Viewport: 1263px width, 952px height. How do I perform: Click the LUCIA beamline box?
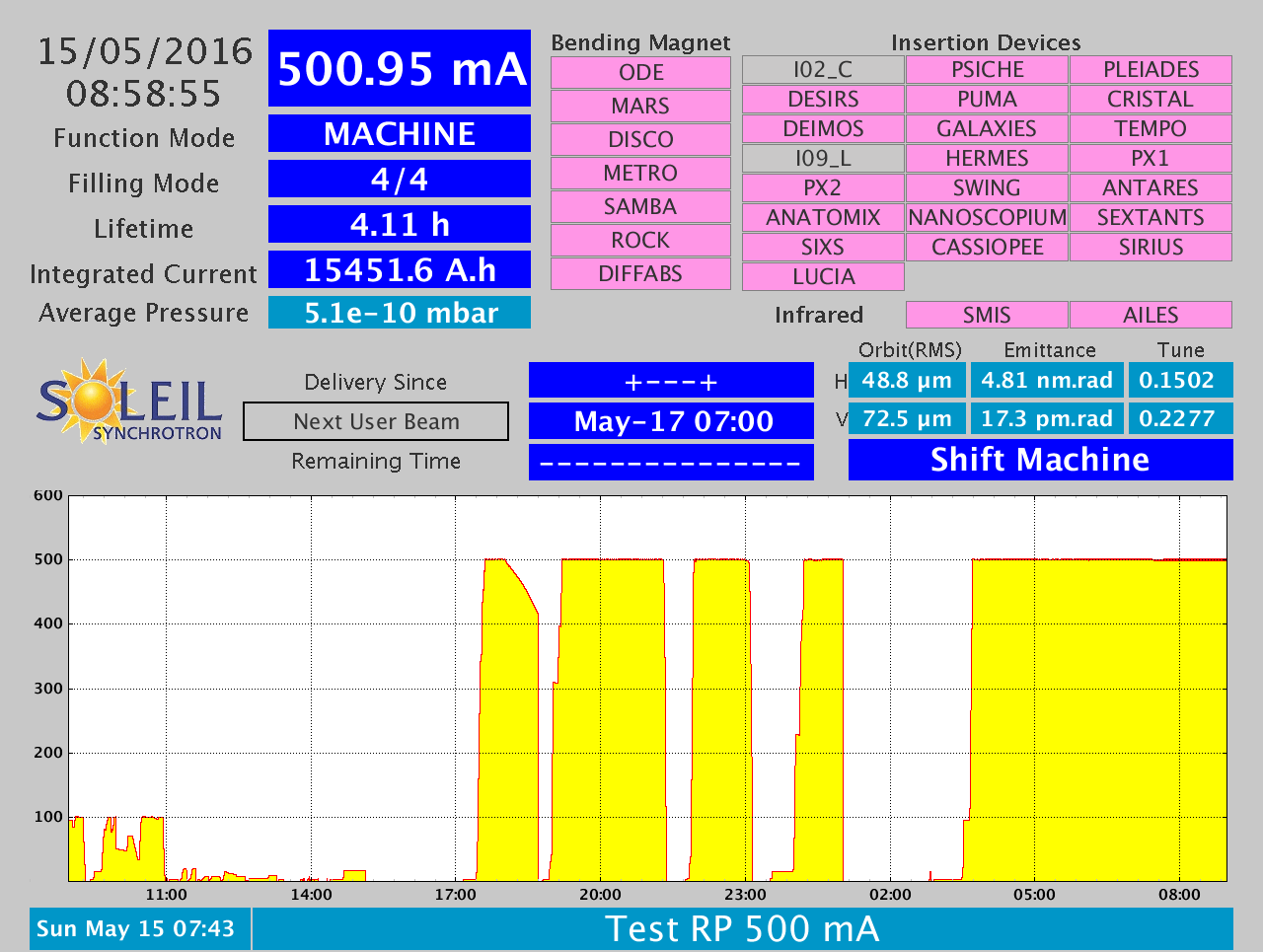click(823, 276)
